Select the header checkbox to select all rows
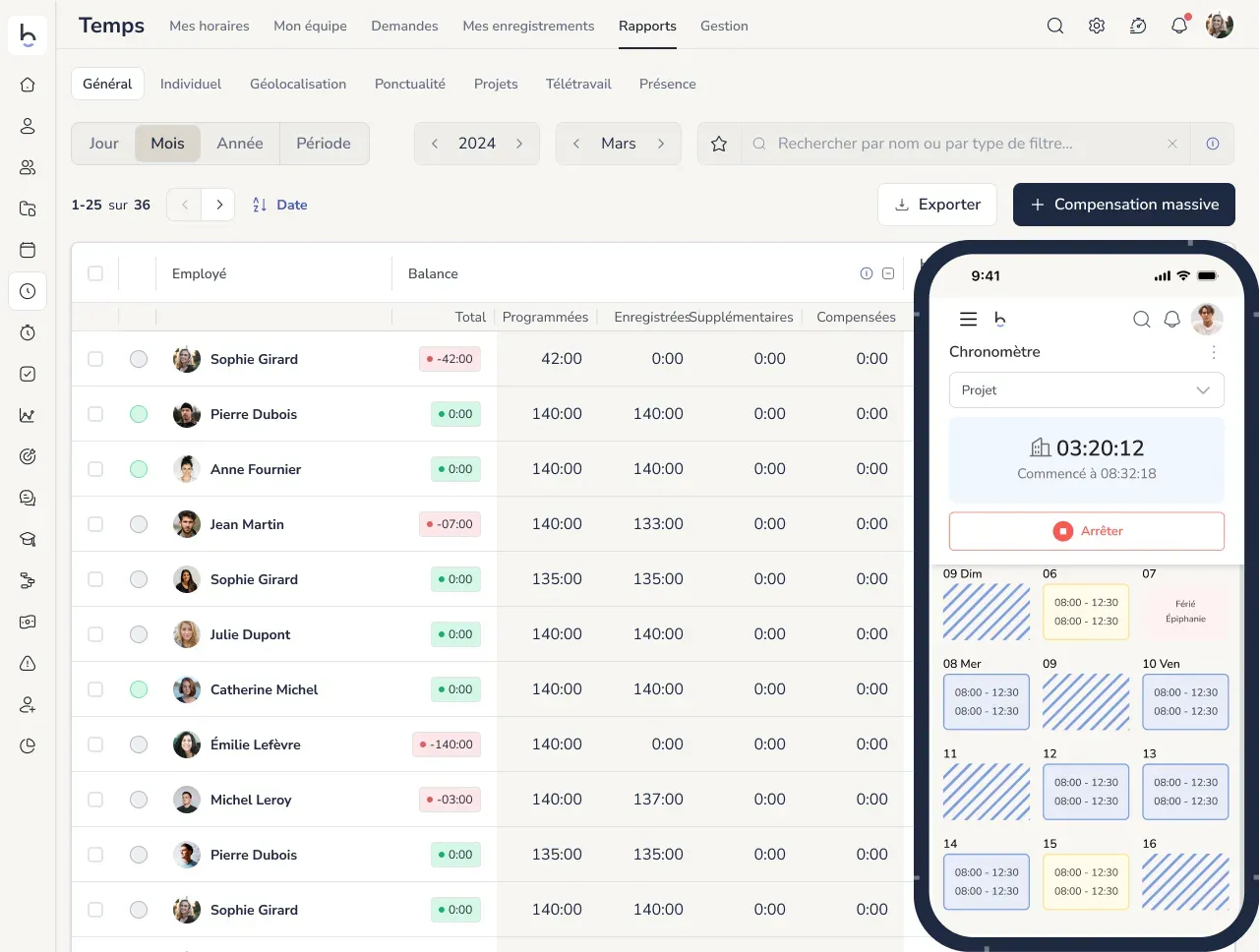 pyautogui.click(x=95, y=273)
